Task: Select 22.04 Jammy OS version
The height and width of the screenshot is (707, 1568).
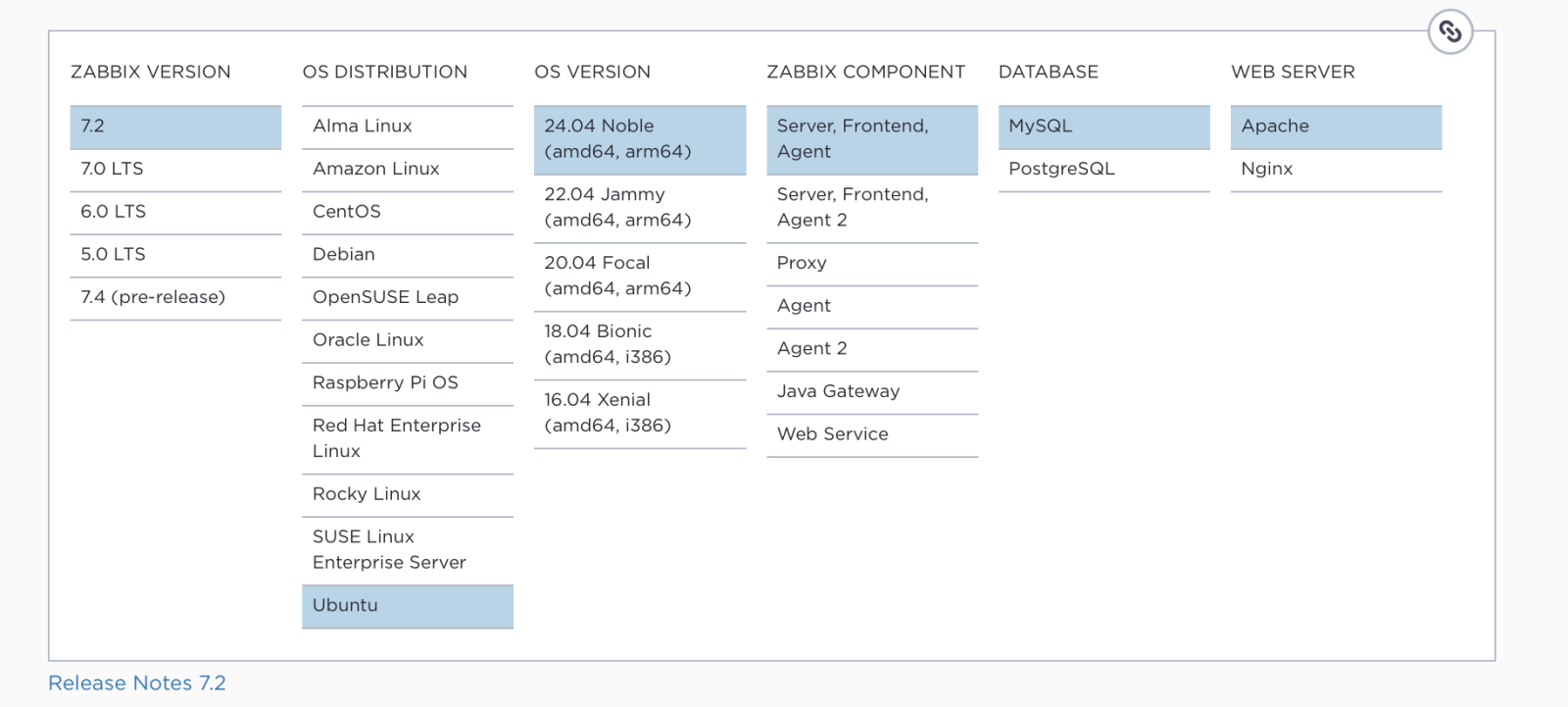Action: 640,208
